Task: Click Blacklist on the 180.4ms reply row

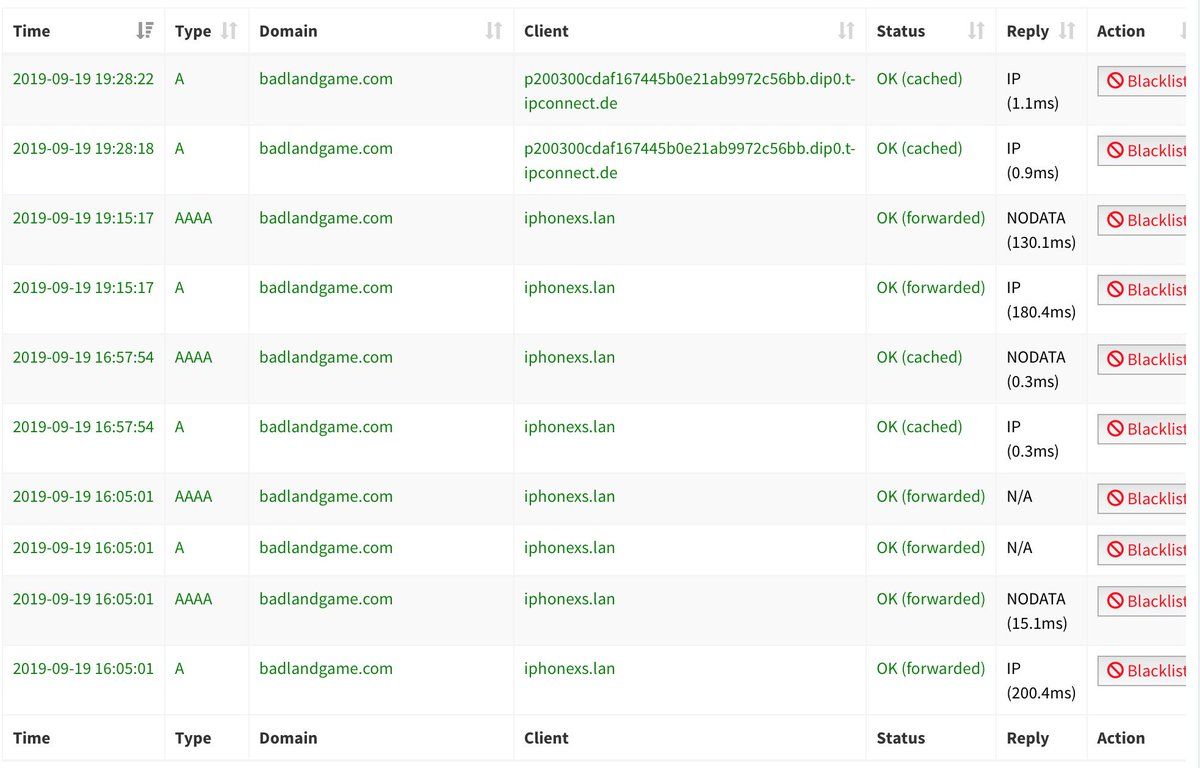Action: pos(1145,290)
